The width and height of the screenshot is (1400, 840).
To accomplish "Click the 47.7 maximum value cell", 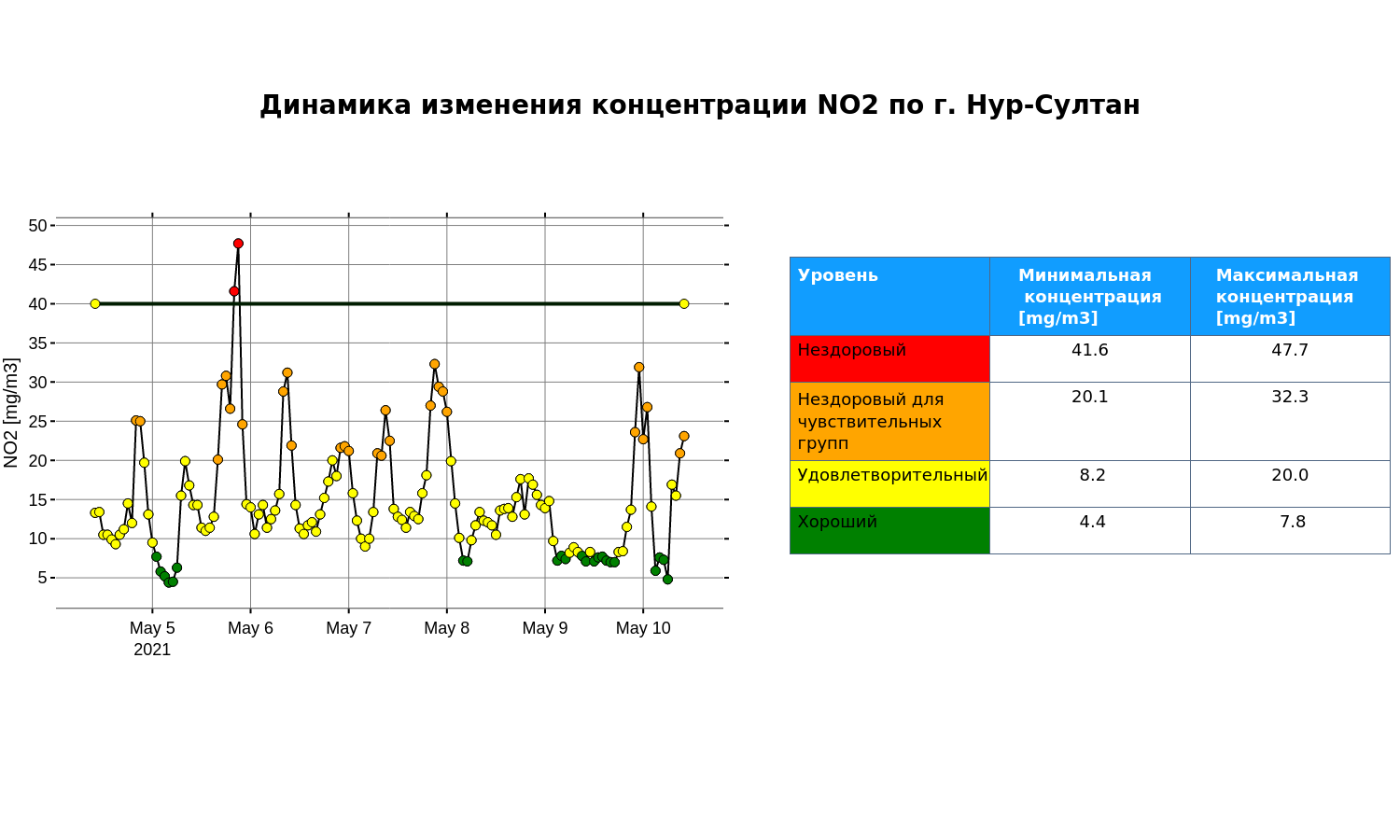I will [1290, 358].
